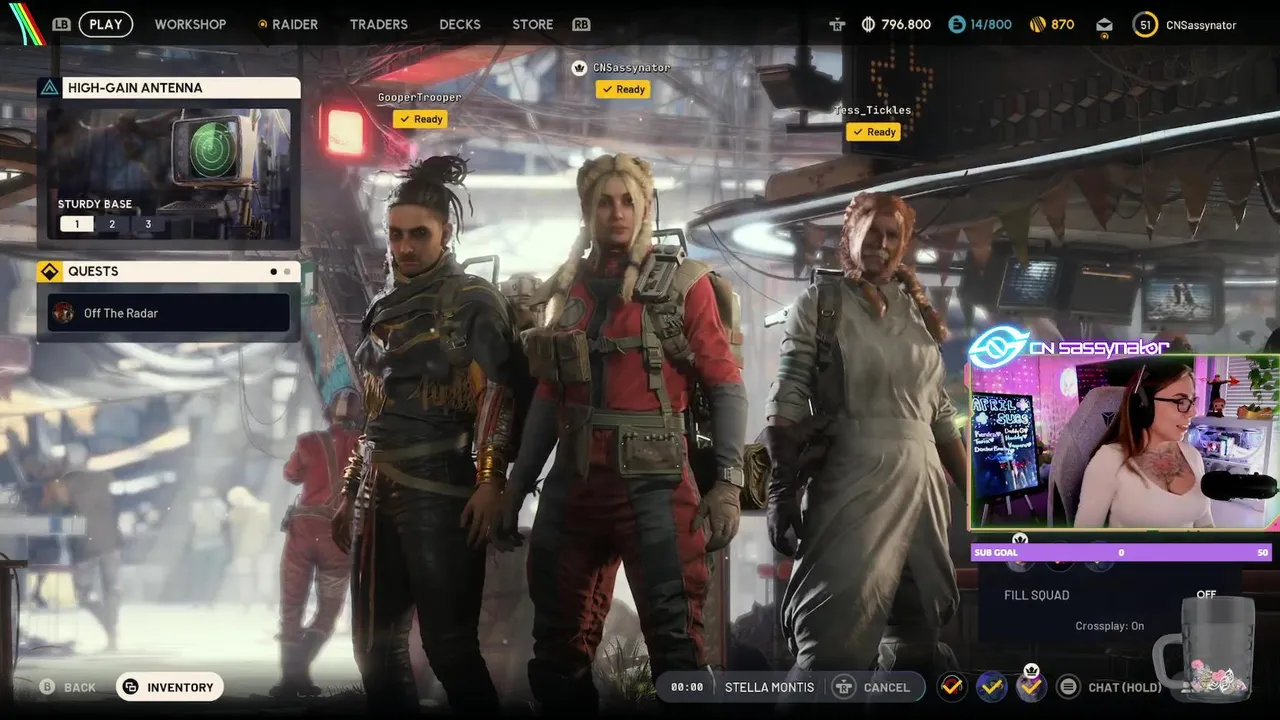Click the Quests diamond icon

(49, 271)
